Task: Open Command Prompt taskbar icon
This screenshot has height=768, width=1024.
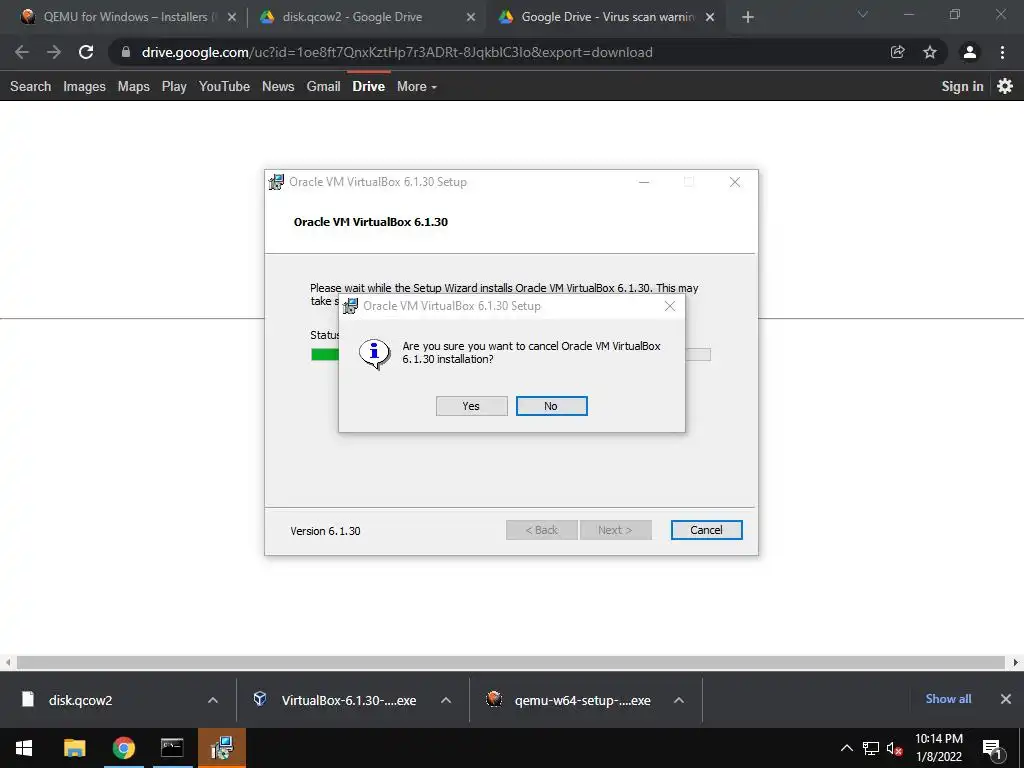Action: point(172,748)
